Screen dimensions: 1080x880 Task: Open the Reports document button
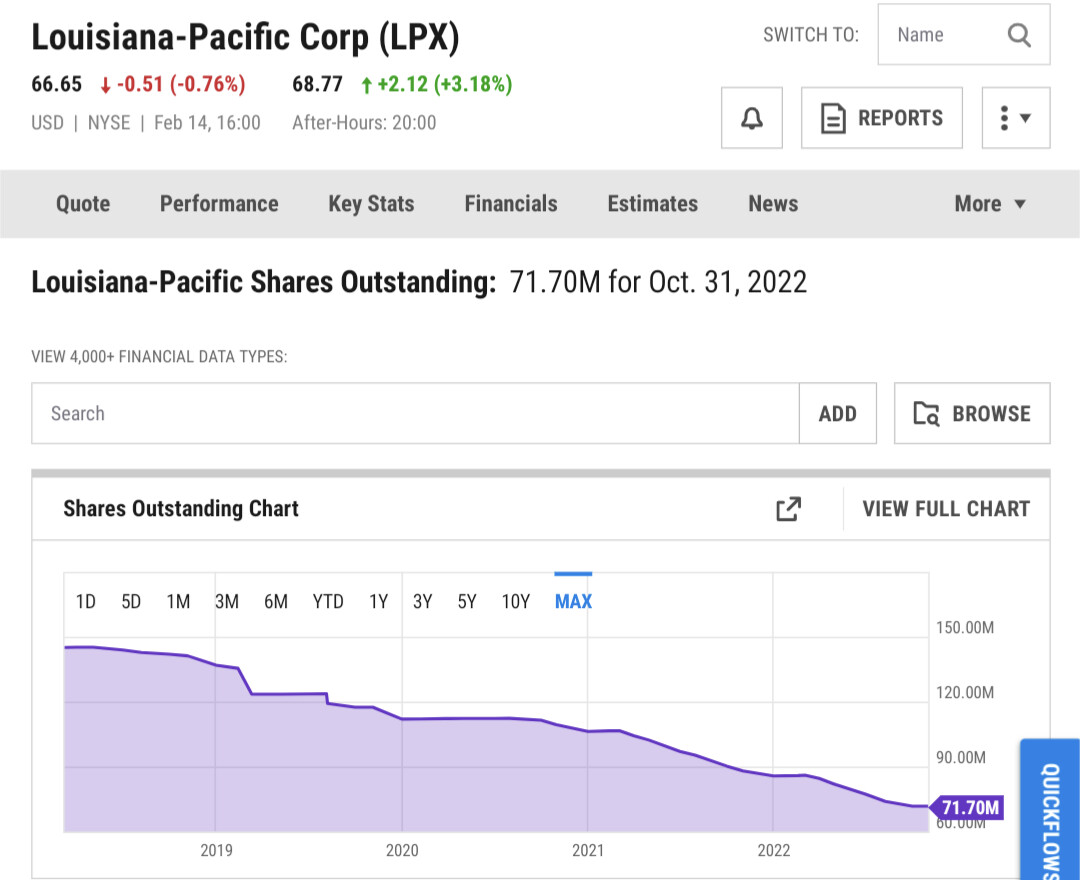pyautogui.click(x=882, y=118)
